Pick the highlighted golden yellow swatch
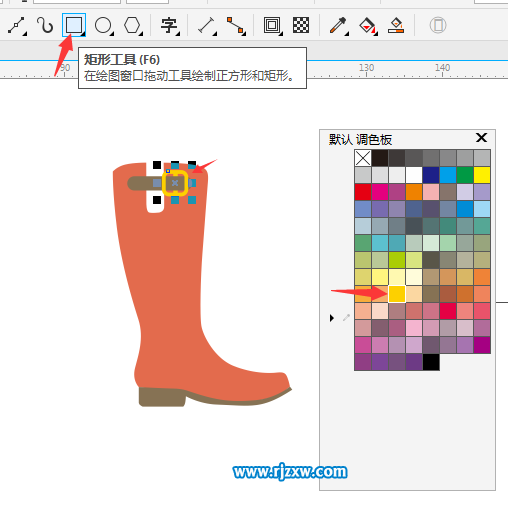508x525 pixels. pos(397,294)
